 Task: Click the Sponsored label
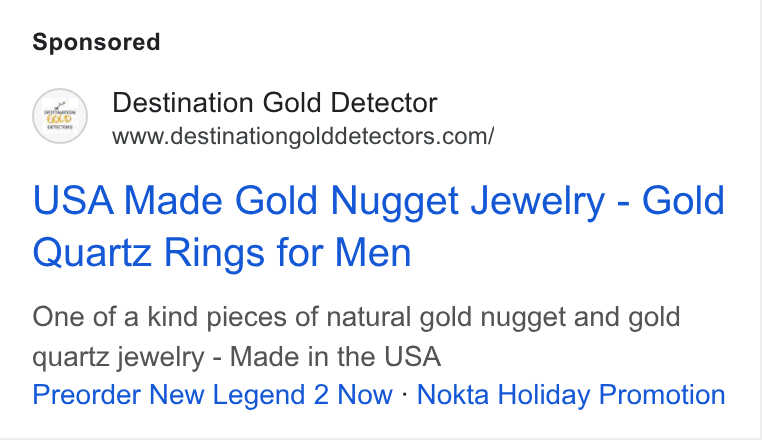tap(96, 42)
